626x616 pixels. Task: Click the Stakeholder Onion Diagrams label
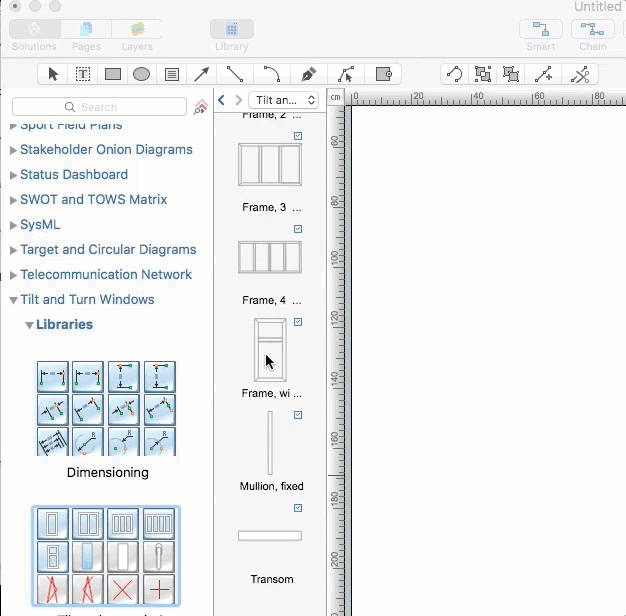coord(106,150)
